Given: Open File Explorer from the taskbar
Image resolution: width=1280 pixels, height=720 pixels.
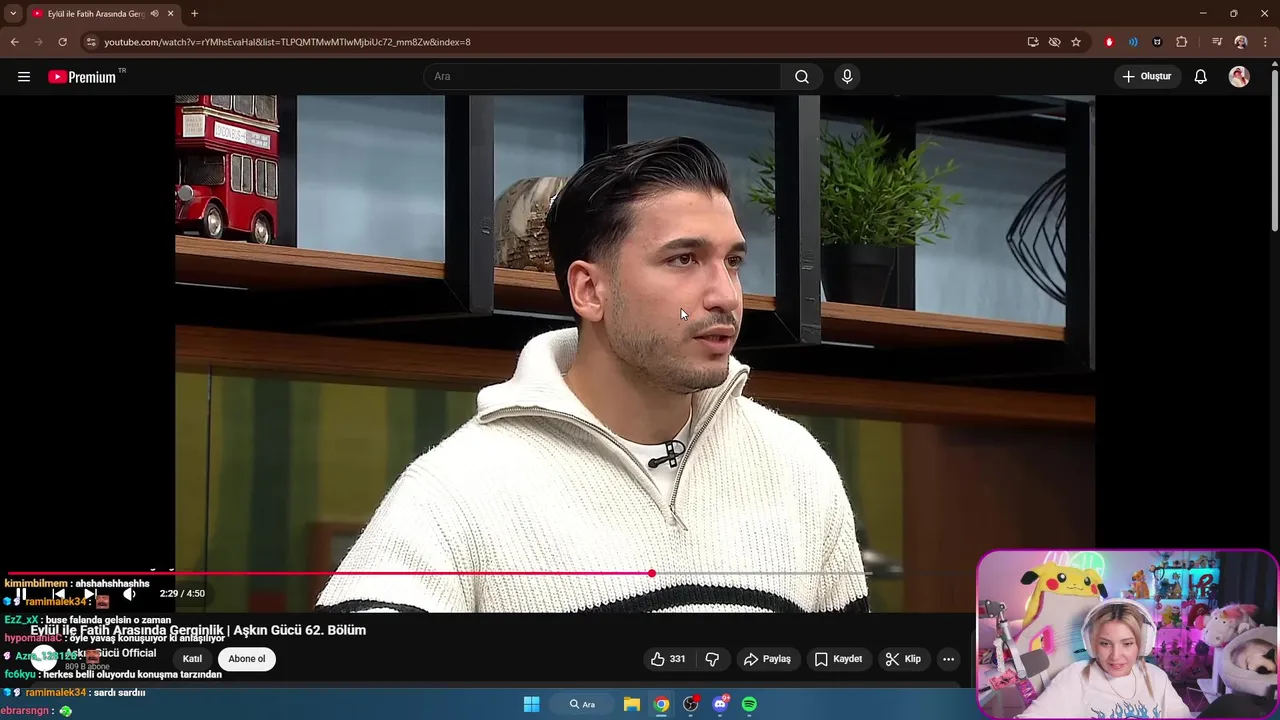Looking at the screenshot, I should pos(632,704).
